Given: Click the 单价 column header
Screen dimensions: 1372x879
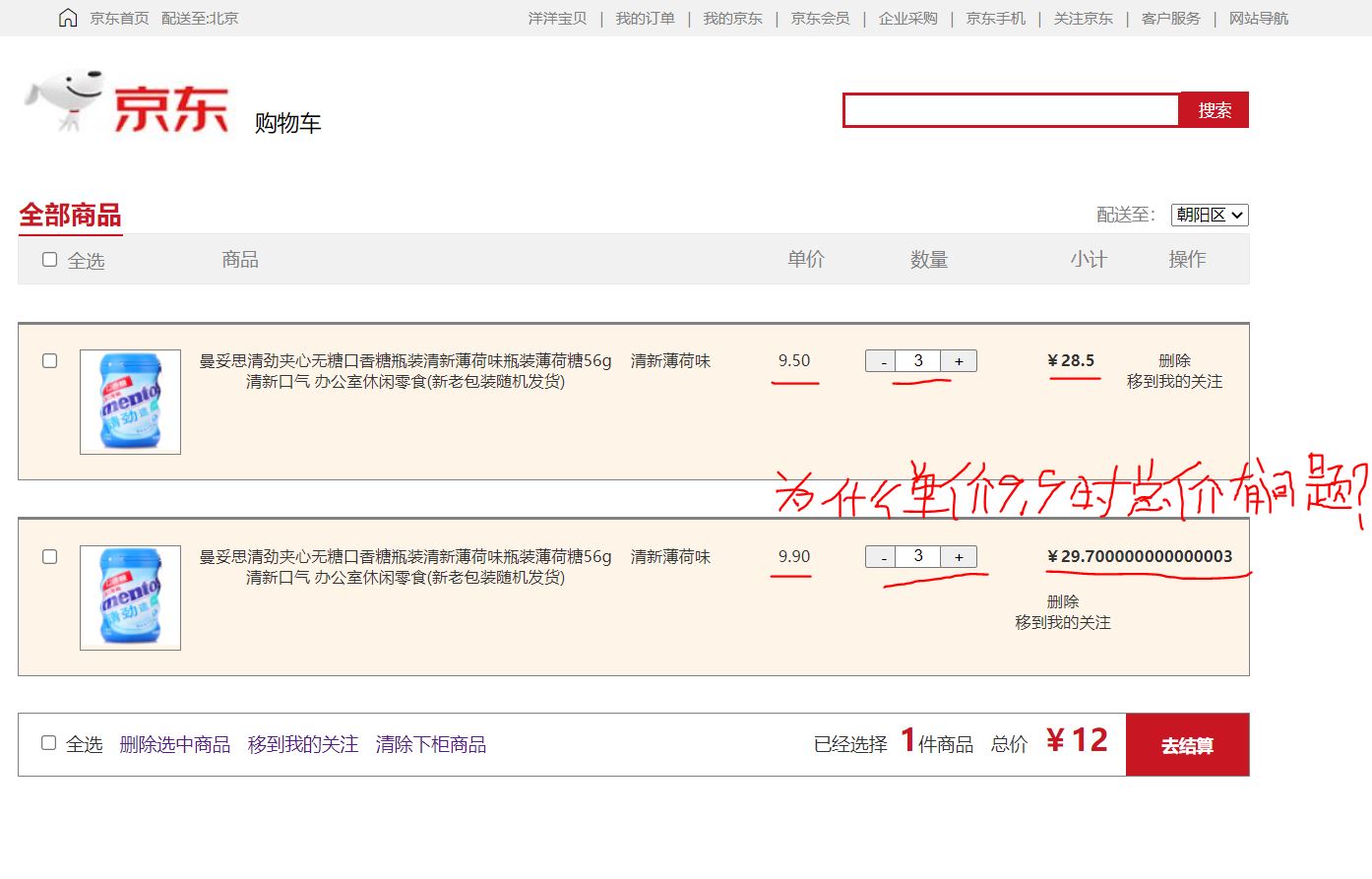Looking at the screenshot, I should 806,259.
